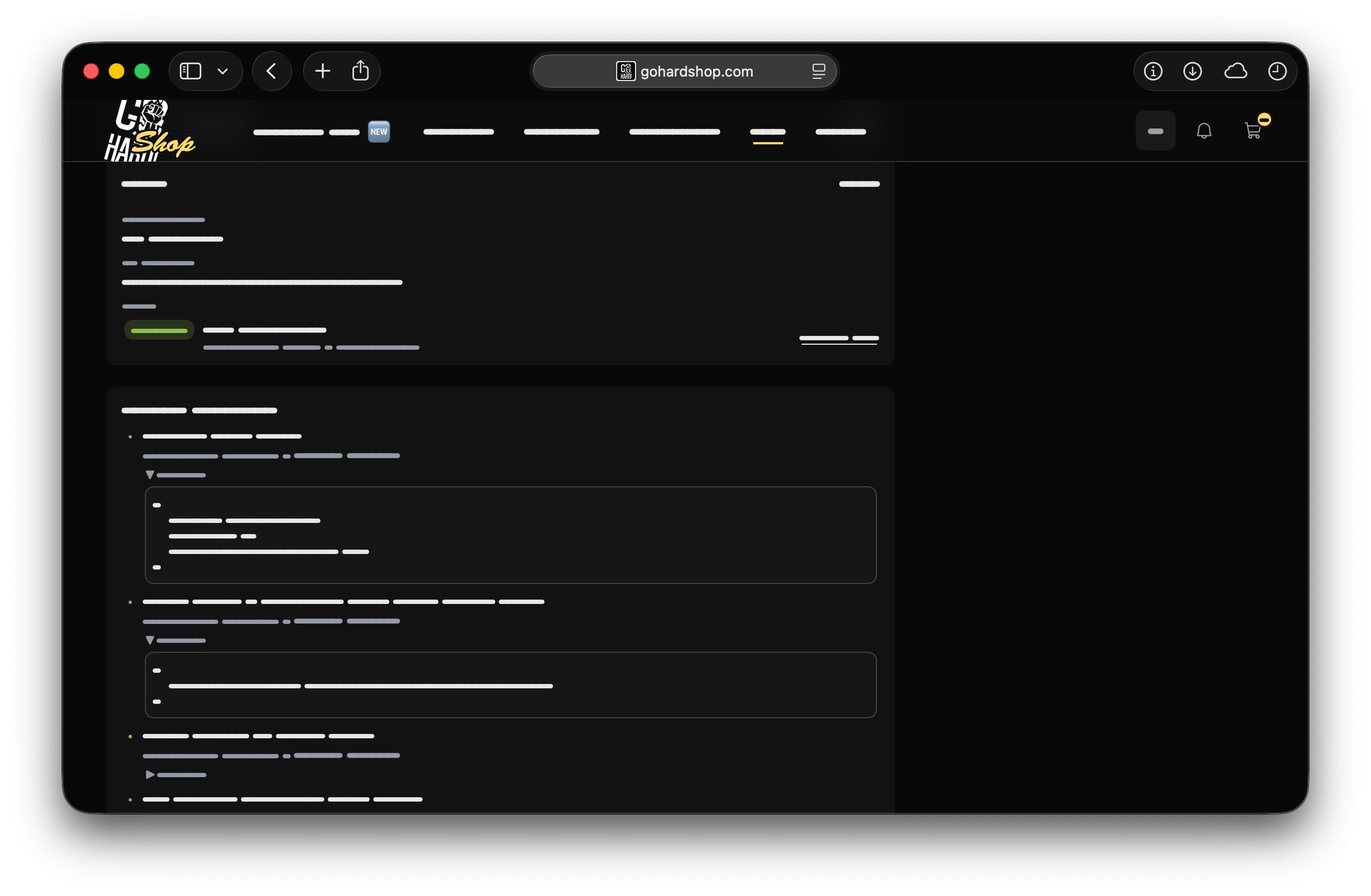Click the yellow cart count badge
This screenshot has height=896, width=1371.
(1264, 120)
